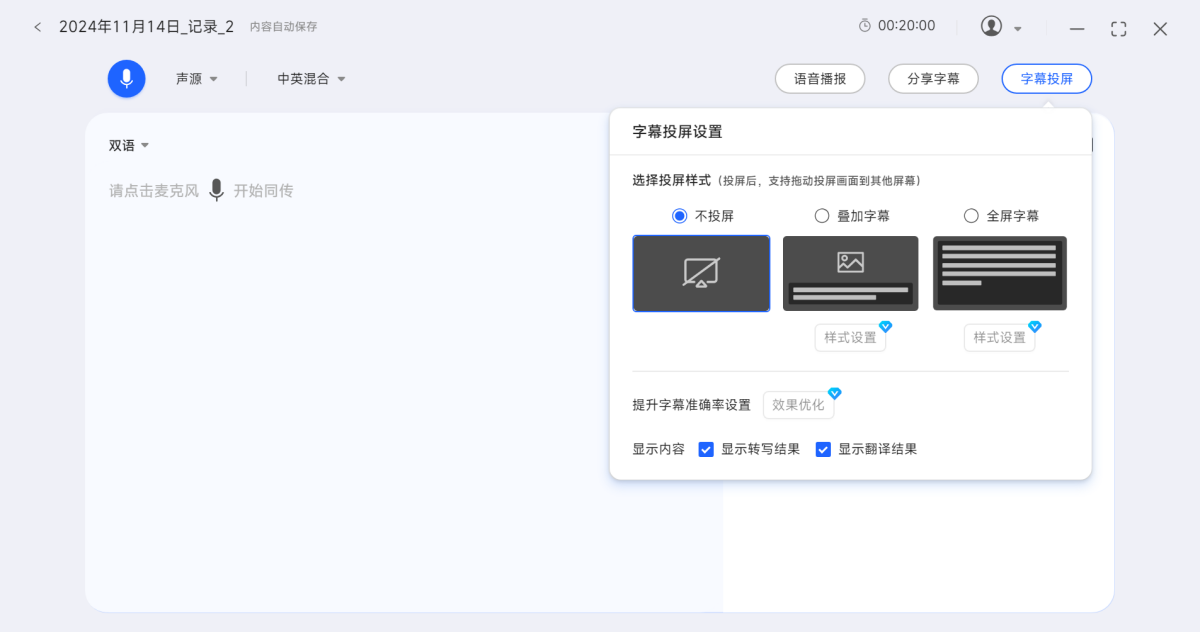Click the user account avatar icon

pos(991,27)
